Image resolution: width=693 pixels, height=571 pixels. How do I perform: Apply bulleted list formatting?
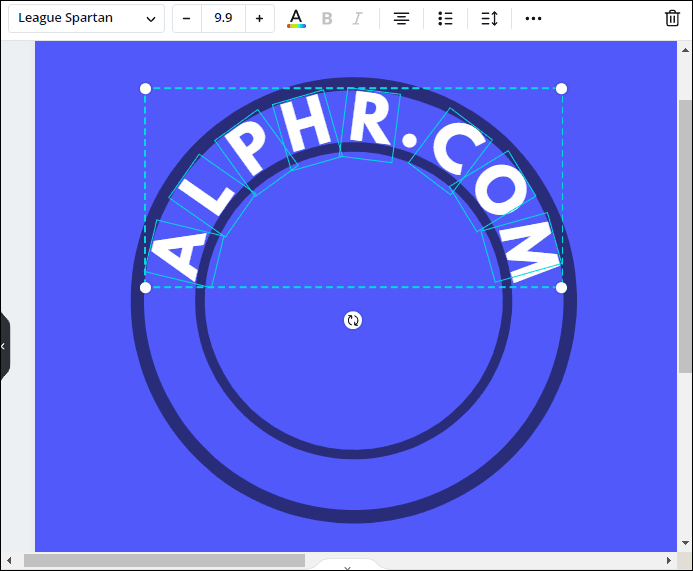pos(446,19)
